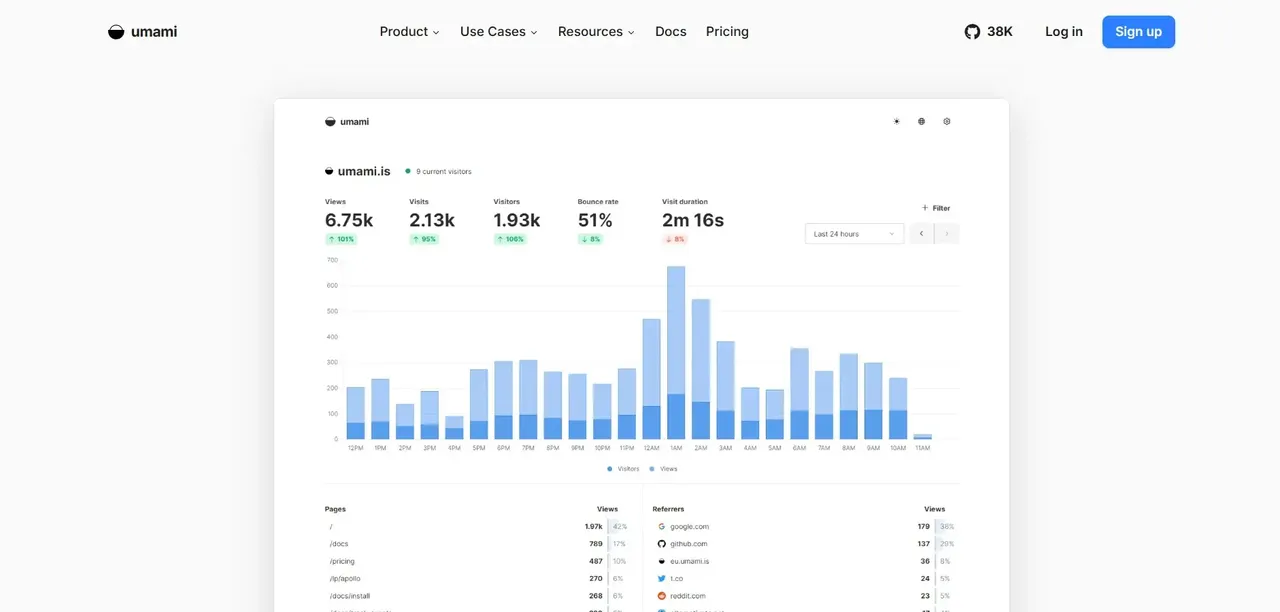Viewport: 1280px width, 612px height.
Task: Click the blue Sign up button
Action: pyautogui.click(x=1138, y=32)
